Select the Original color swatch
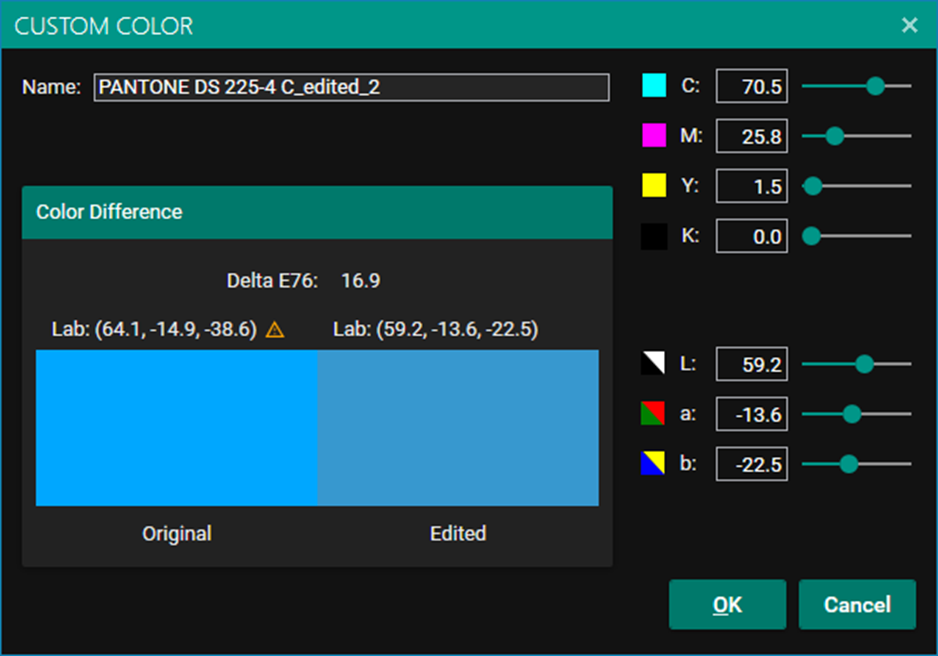The image size is (938, 656). point(177,427)
